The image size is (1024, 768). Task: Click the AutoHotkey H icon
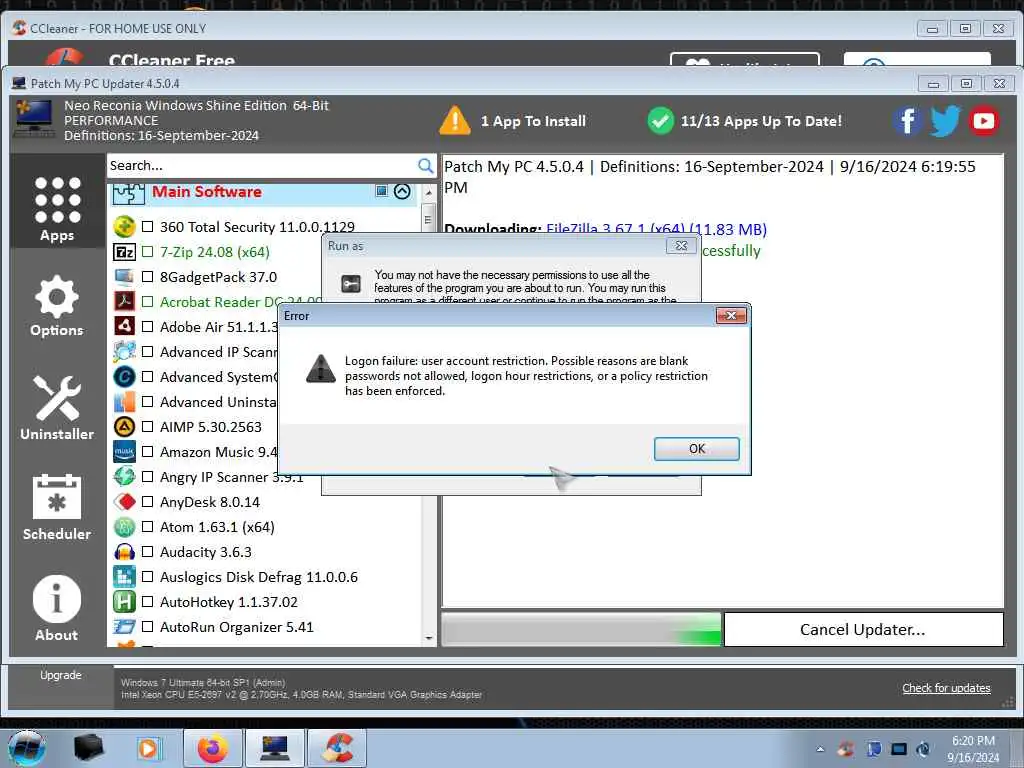(x=124, y=601)
